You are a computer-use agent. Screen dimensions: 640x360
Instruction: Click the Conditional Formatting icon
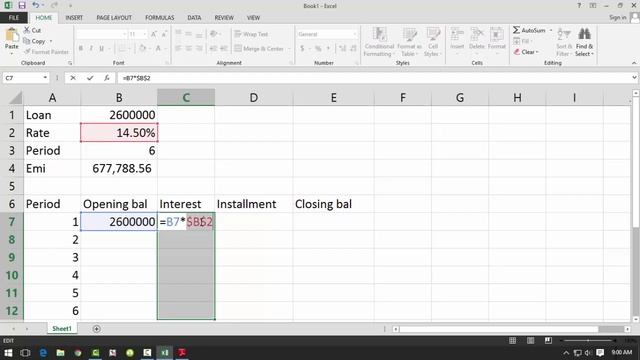click(379, 34)
